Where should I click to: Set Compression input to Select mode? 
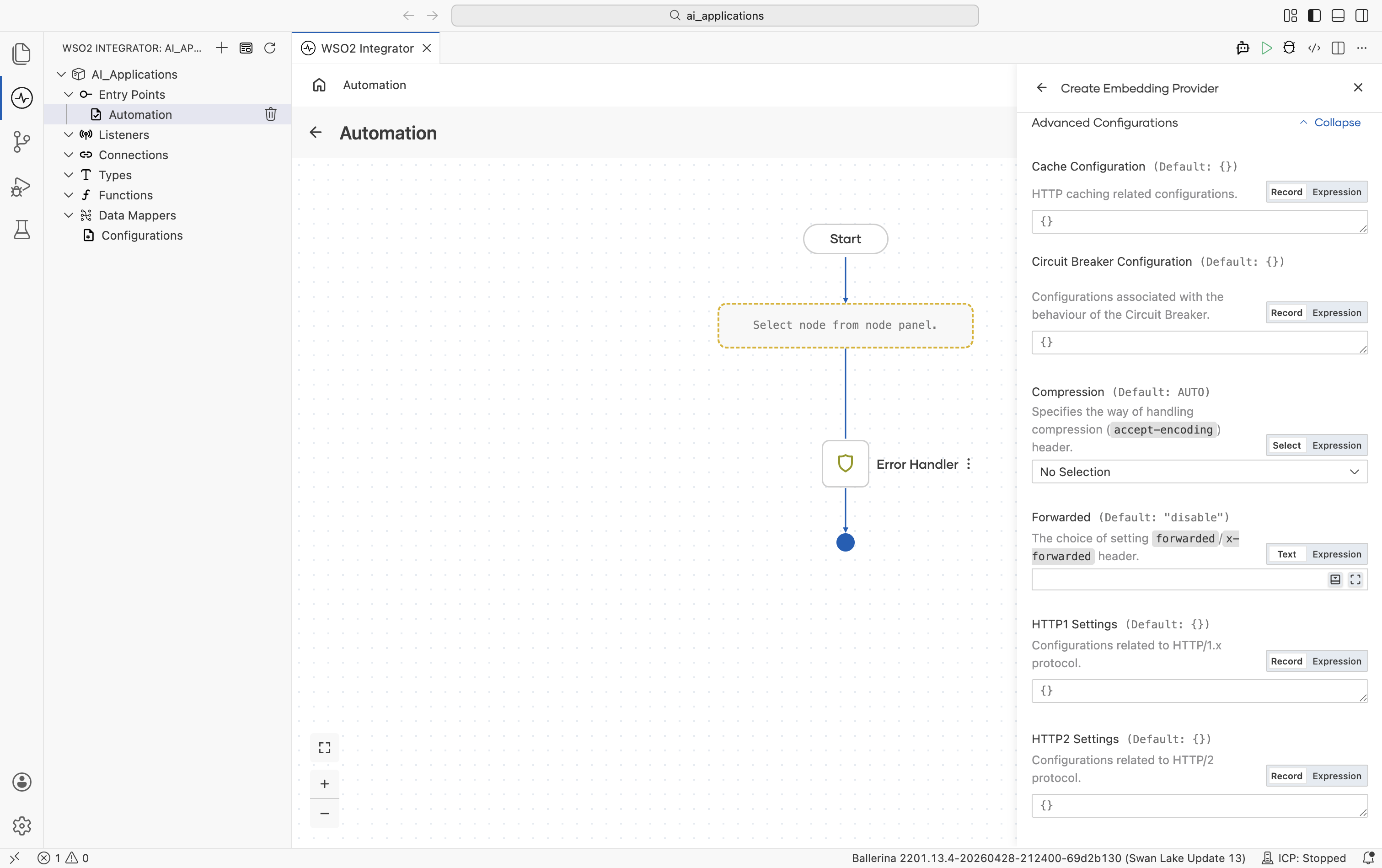point(1286,445)
